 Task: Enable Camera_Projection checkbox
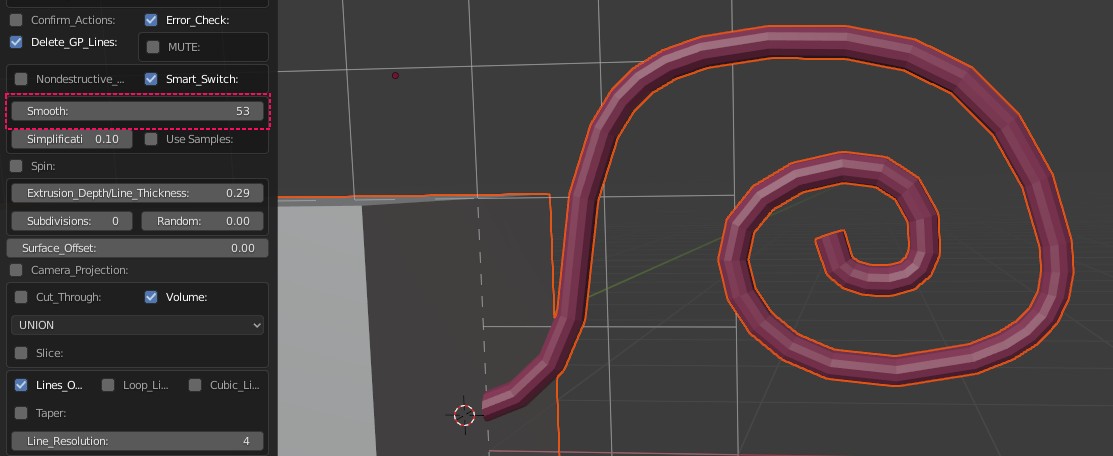(16, 270)
